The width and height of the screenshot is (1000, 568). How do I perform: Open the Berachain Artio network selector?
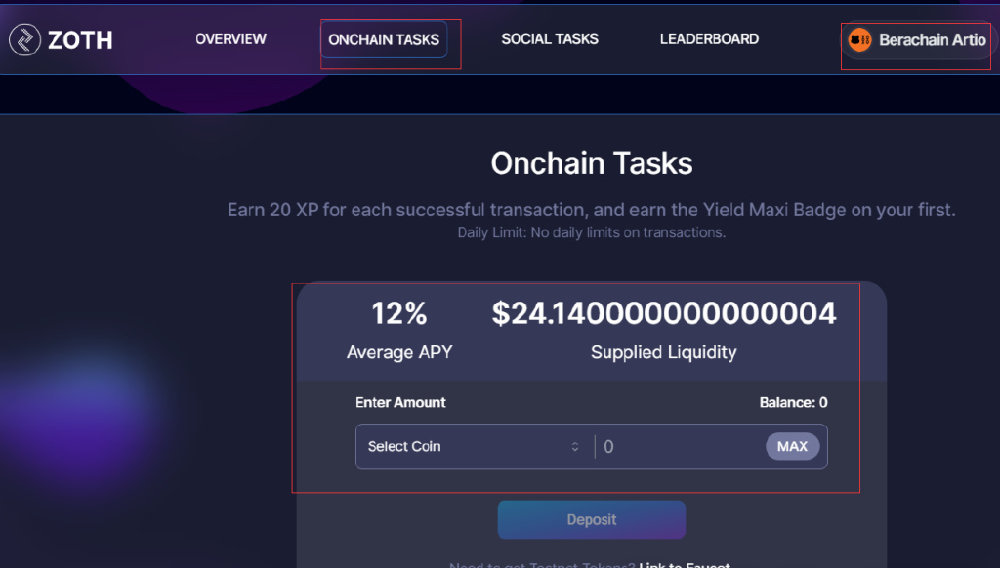pos(916,40)
